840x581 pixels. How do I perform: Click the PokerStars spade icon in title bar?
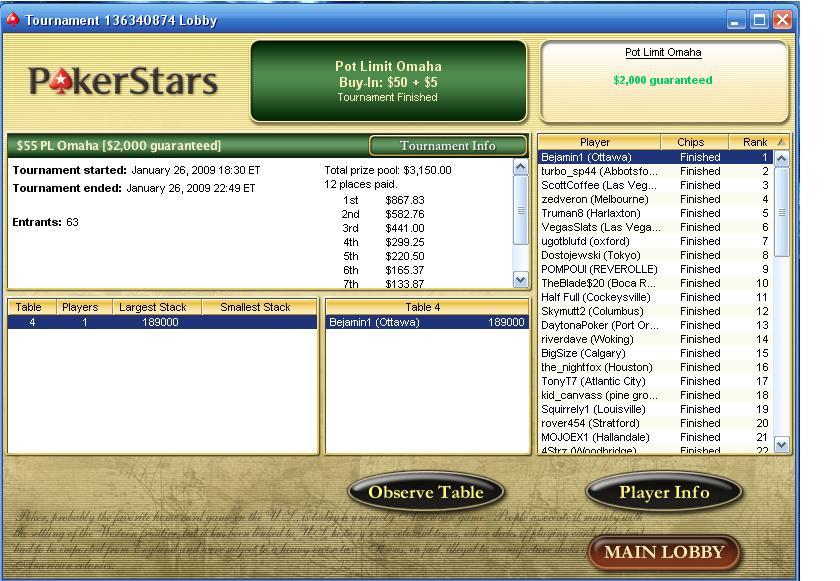pos(13,20)
